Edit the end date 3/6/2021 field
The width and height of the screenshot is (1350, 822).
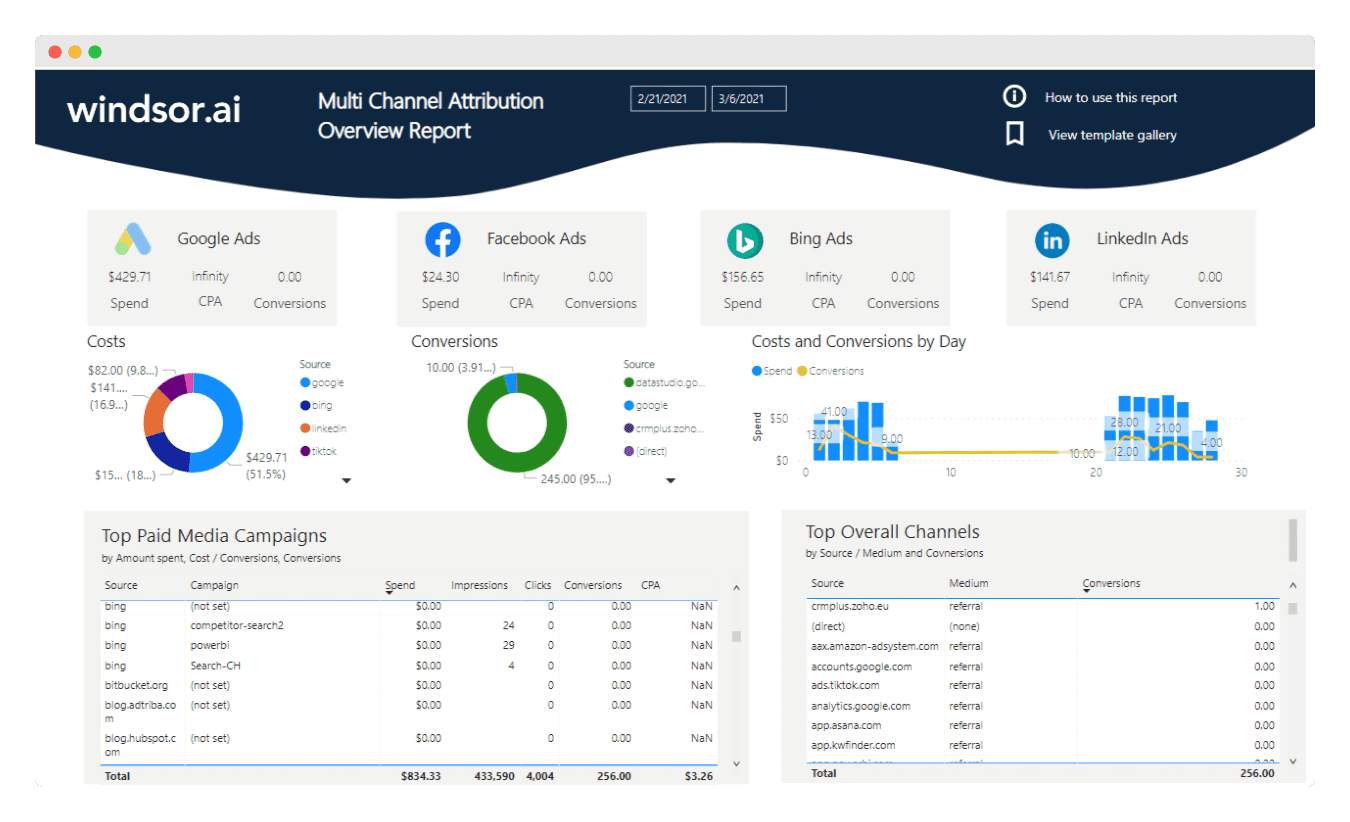748,98
